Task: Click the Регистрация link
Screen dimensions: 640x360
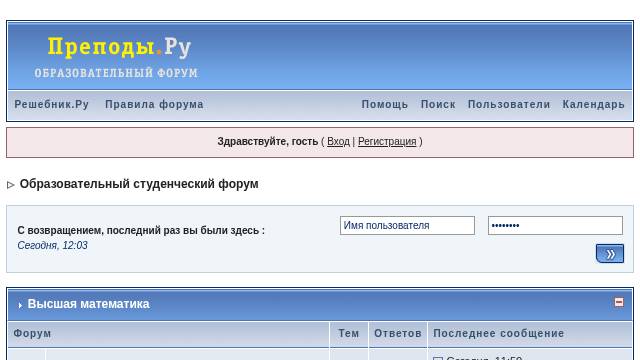Action: [x=387, y=142]
